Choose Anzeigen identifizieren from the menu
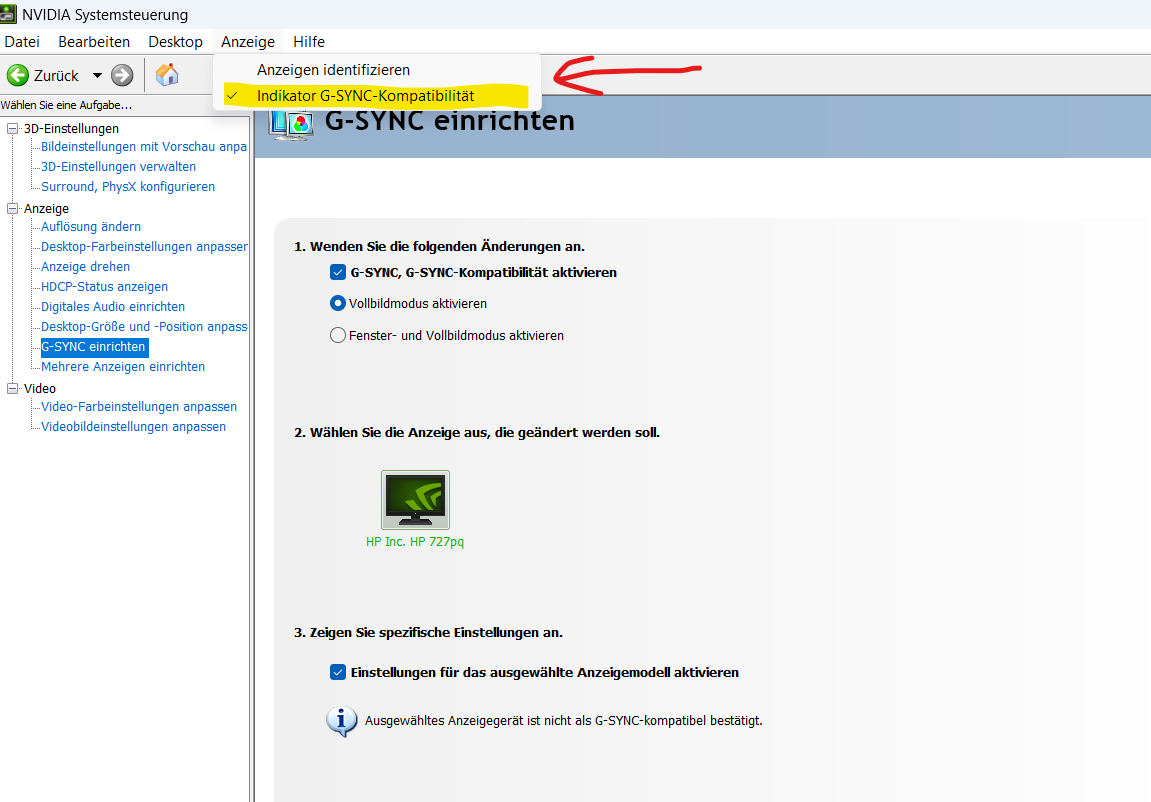 [377, 70]
